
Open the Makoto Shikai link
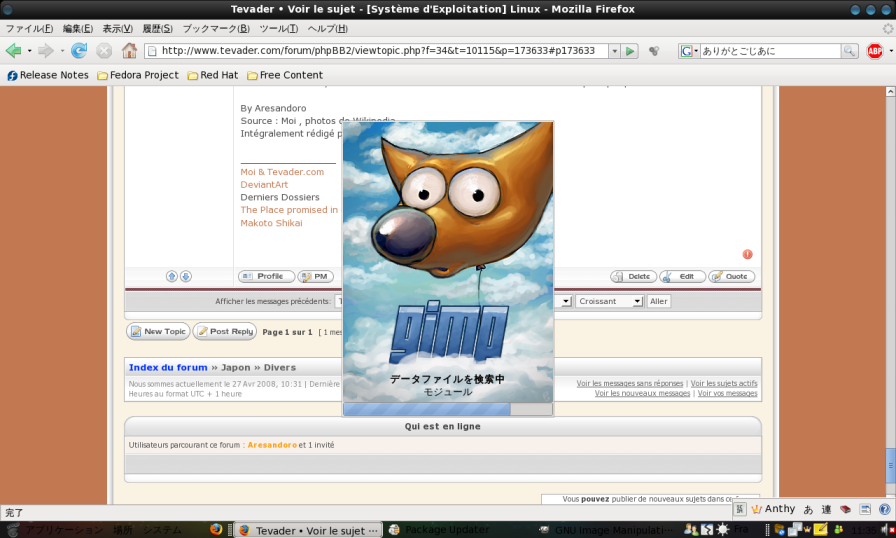point(271,223)
